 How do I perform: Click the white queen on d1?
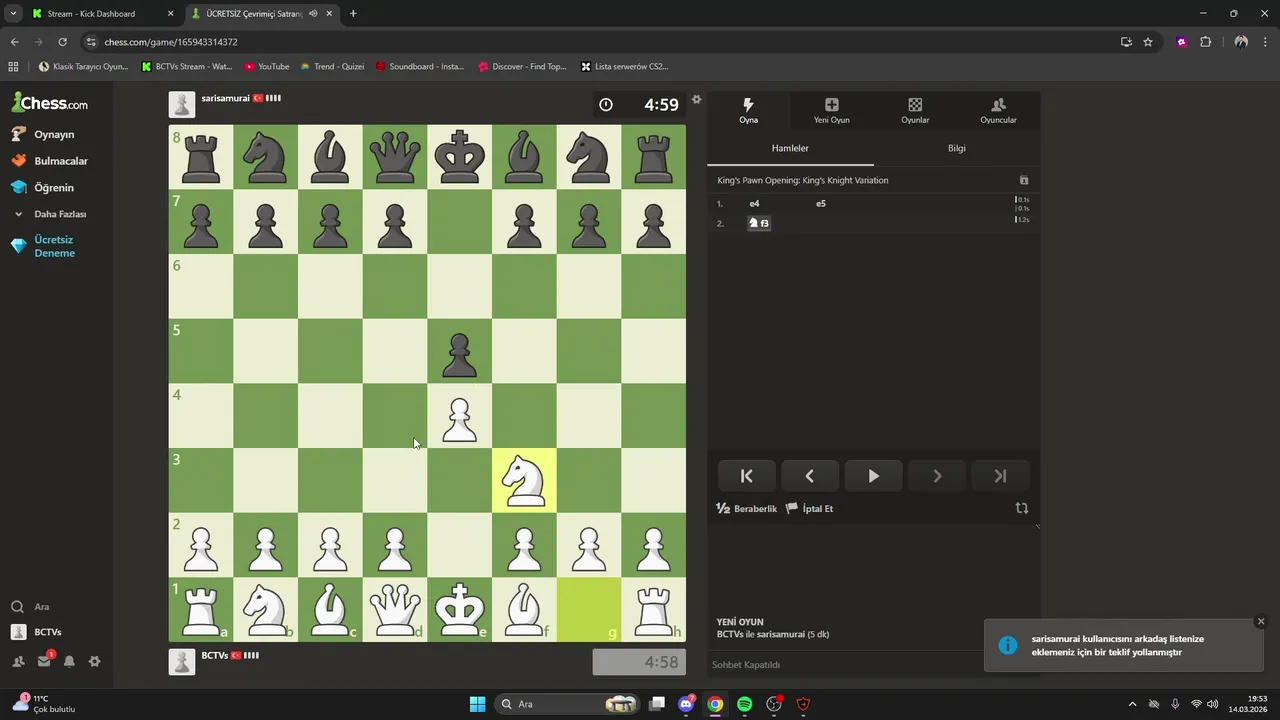395,609
